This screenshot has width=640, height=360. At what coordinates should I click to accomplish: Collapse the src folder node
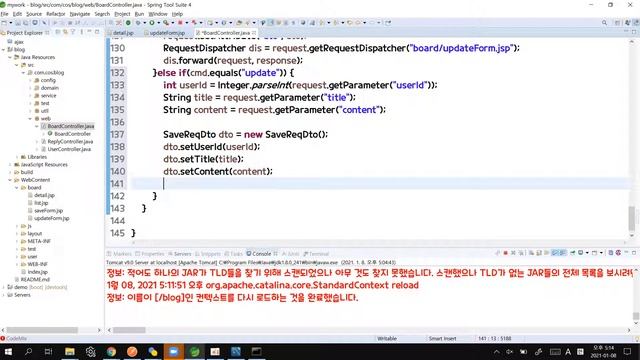click(17, 65)
